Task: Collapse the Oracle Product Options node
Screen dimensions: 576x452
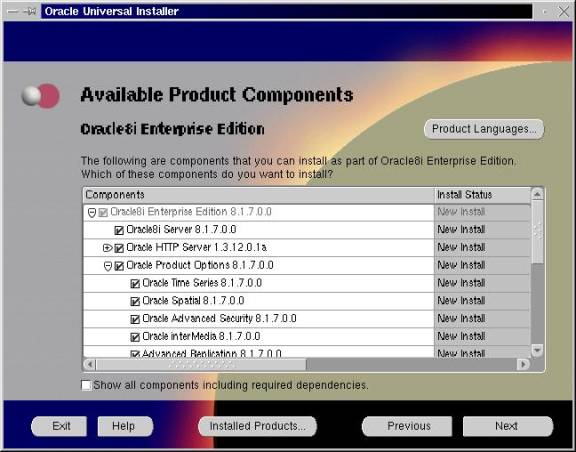Action: pyautogui.click(x=108, y=266)
